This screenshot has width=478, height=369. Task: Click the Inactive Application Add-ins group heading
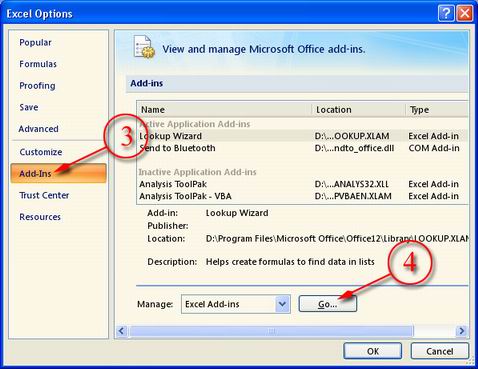(x=197, y=172)
